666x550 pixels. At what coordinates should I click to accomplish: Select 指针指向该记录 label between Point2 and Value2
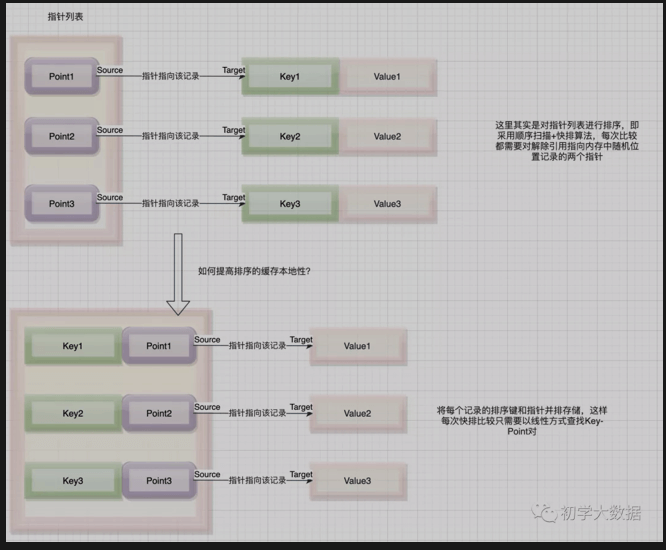tap(257, 413)
